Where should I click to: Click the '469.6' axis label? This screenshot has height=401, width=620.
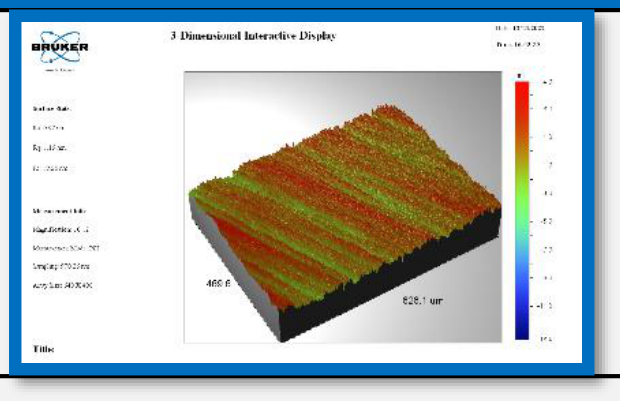point(218,284)
